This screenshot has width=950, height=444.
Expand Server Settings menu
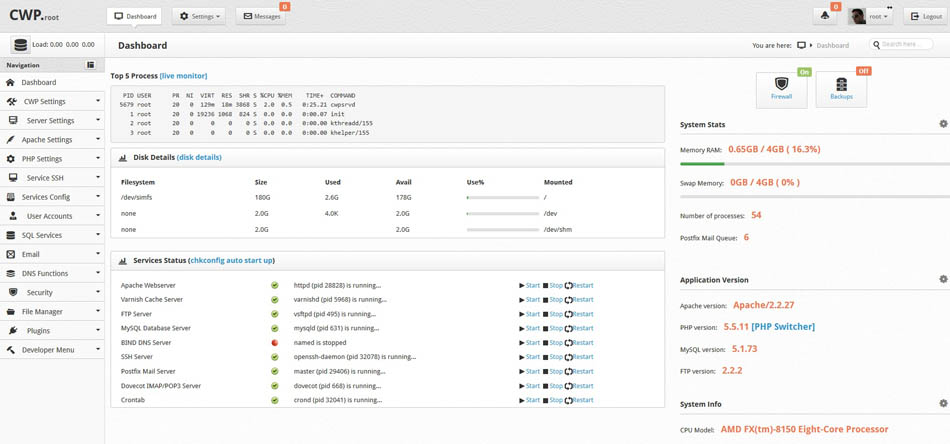(x=52, y=121)
